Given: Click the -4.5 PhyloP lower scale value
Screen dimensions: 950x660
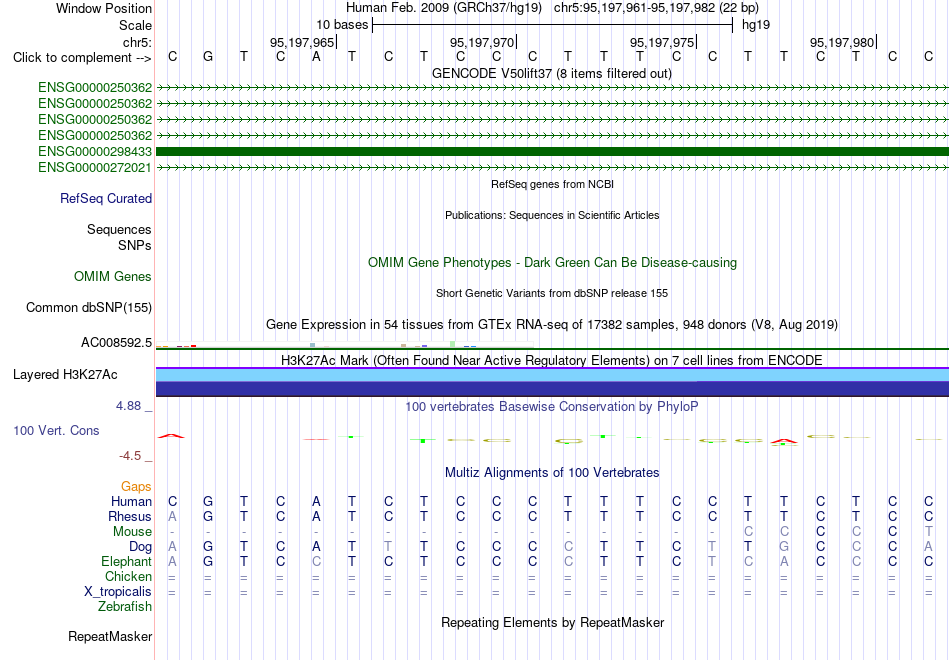Looking at the screenshot, I should click(130, 456).
